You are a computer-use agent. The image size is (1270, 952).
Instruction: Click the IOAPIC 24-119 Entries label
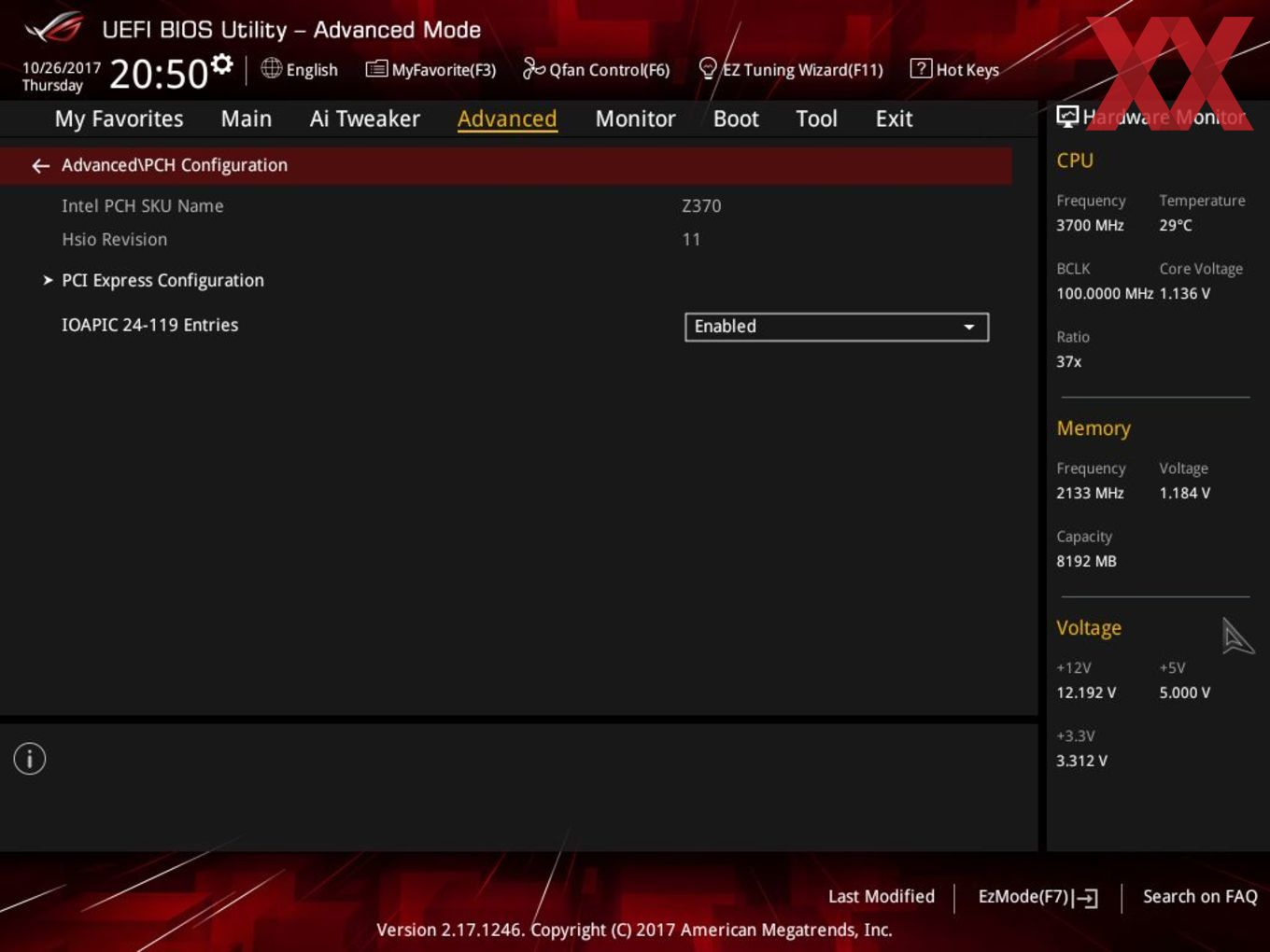(x=150, y=325)
